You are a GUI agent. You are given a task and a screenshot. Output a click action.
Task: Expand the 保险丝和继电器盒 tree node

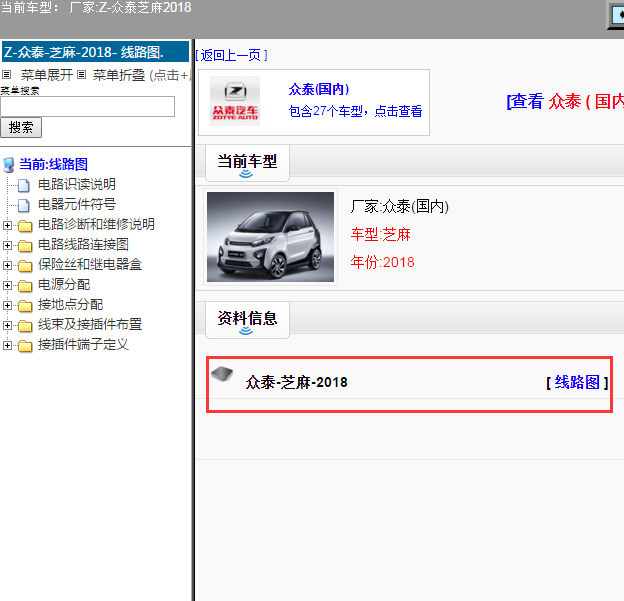click(7, 265)
